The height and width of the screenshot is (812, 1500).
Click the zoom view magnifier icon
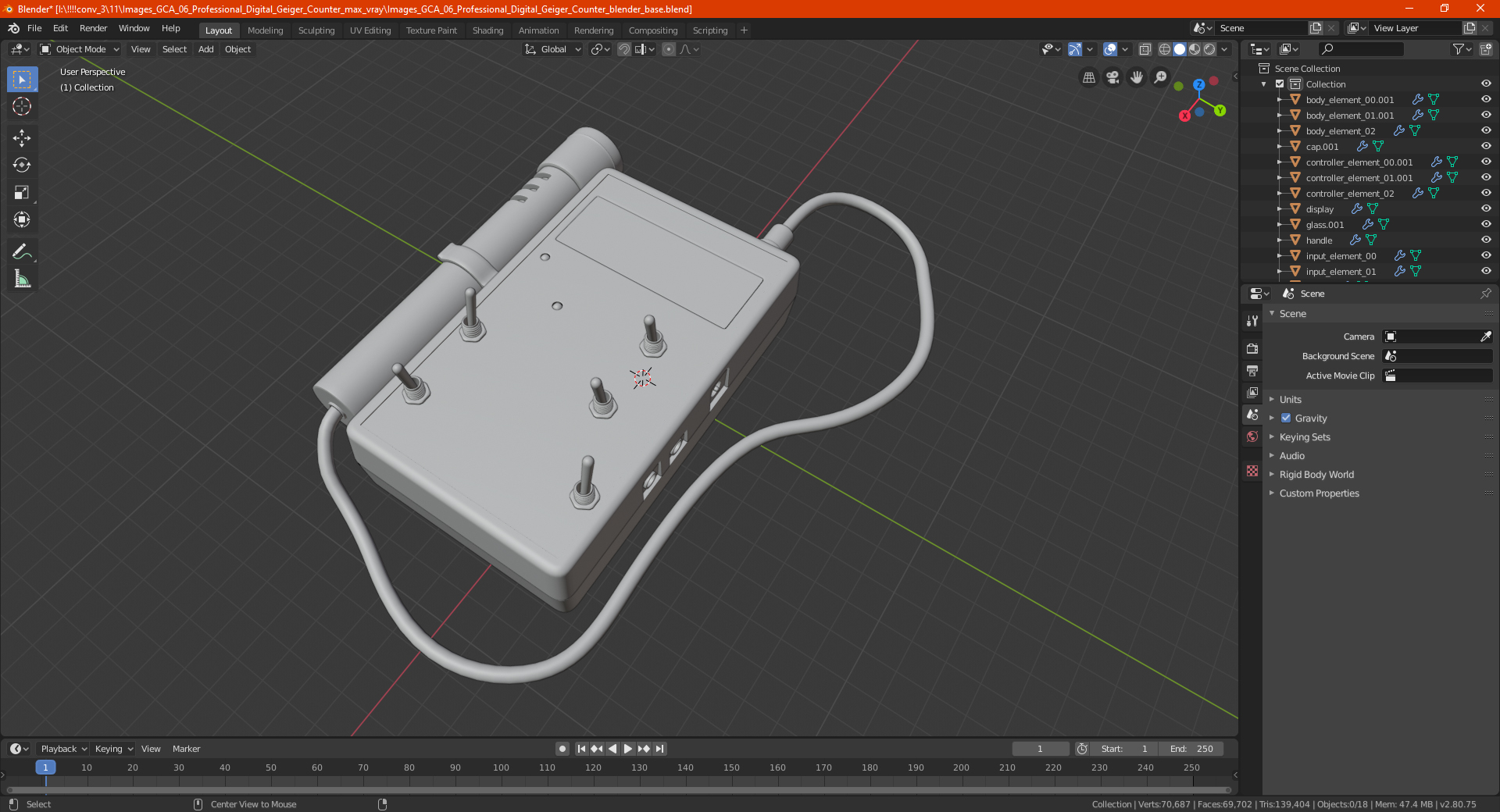coord(1161,77)
